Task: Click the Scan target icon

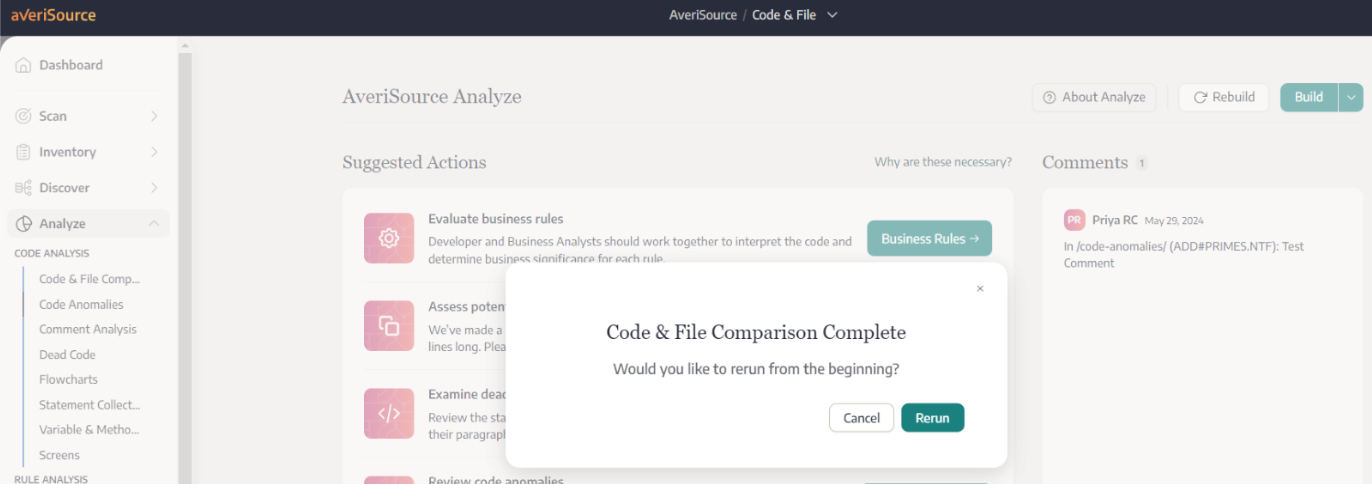Action: [23, 116]
